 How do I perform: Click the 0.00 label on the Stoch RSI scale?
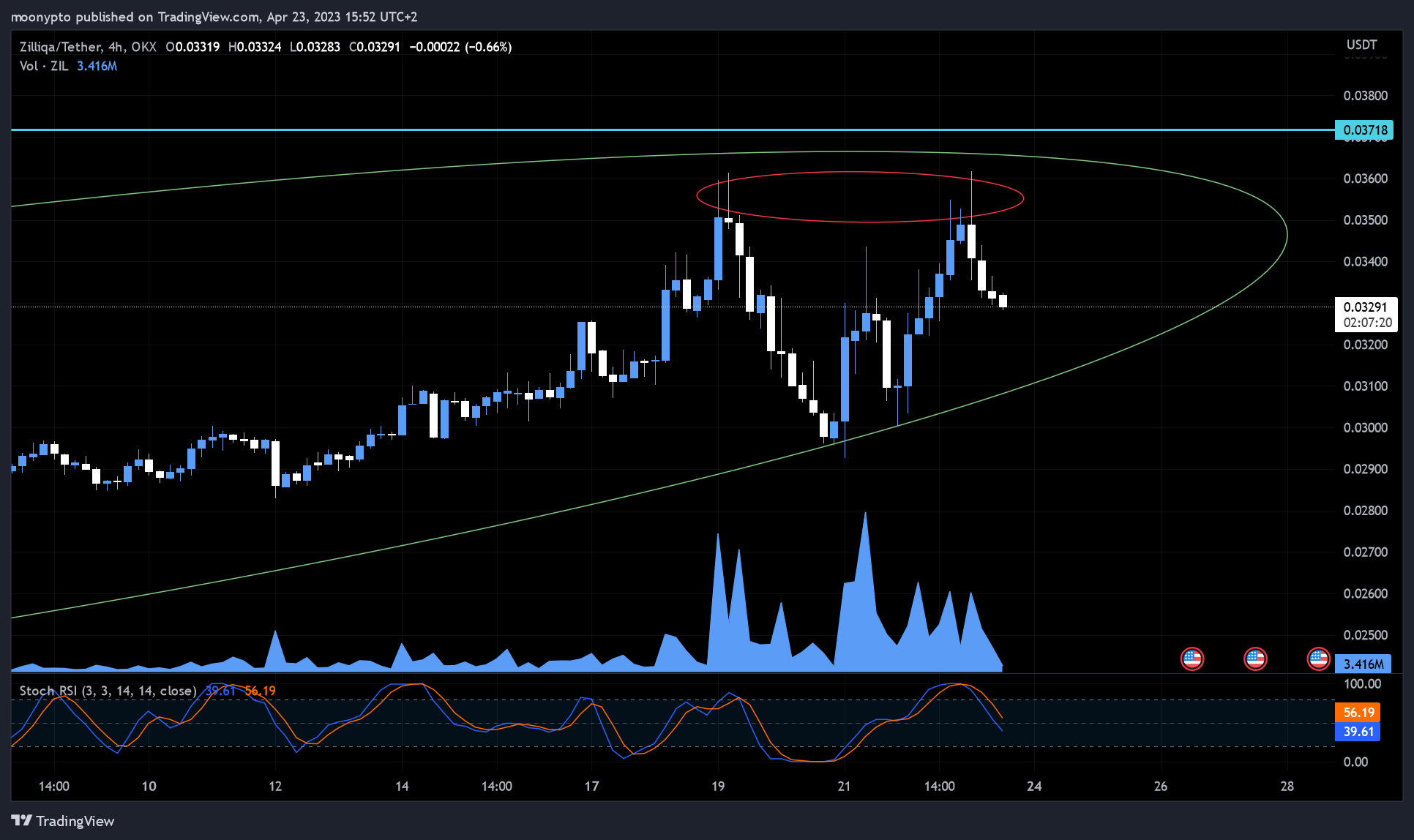pyautogui.click(x=1355, y=762)
